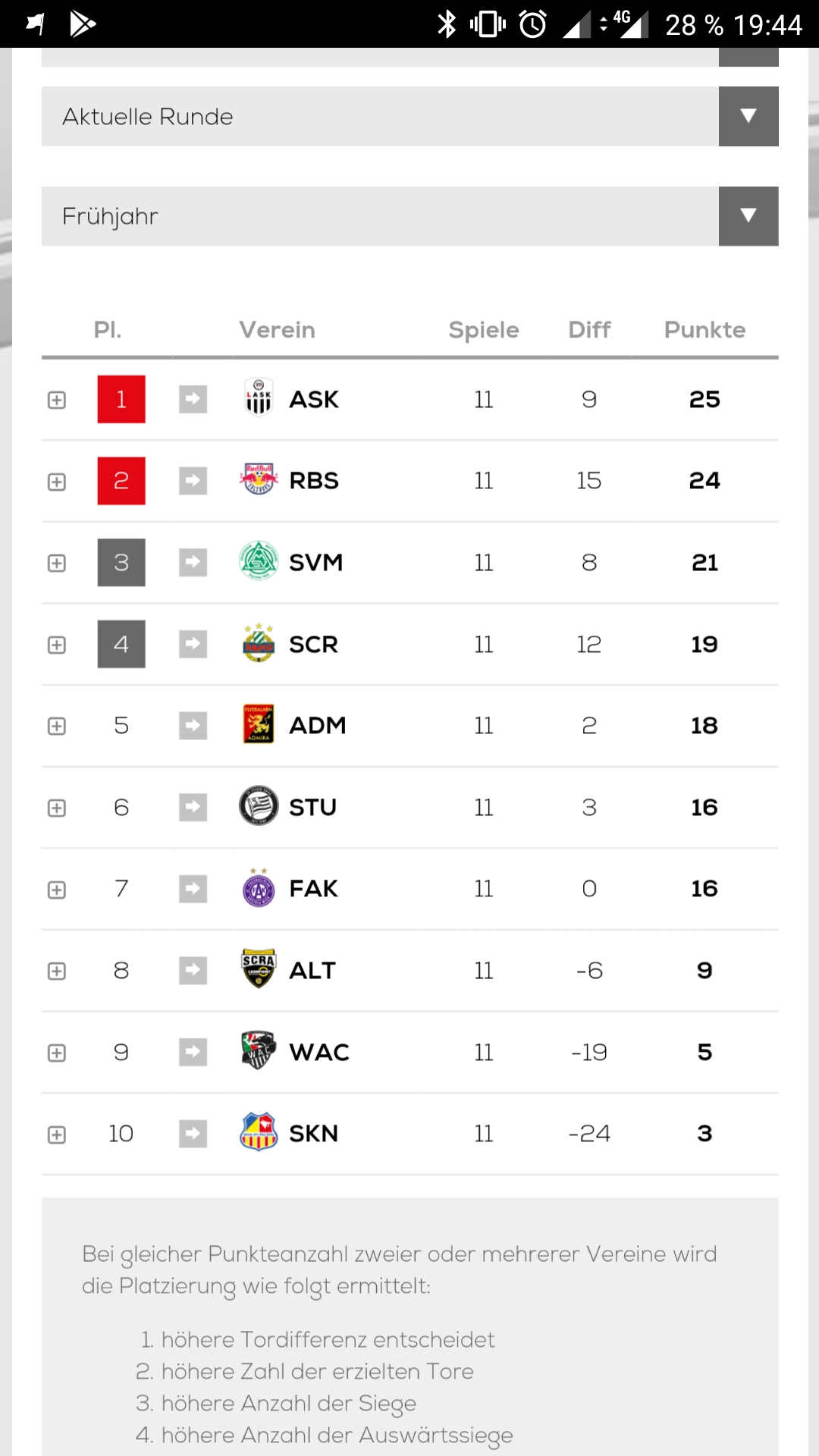Tap the Red Bull Salzburg crest

pyautogui.click(x=259, y=480)
